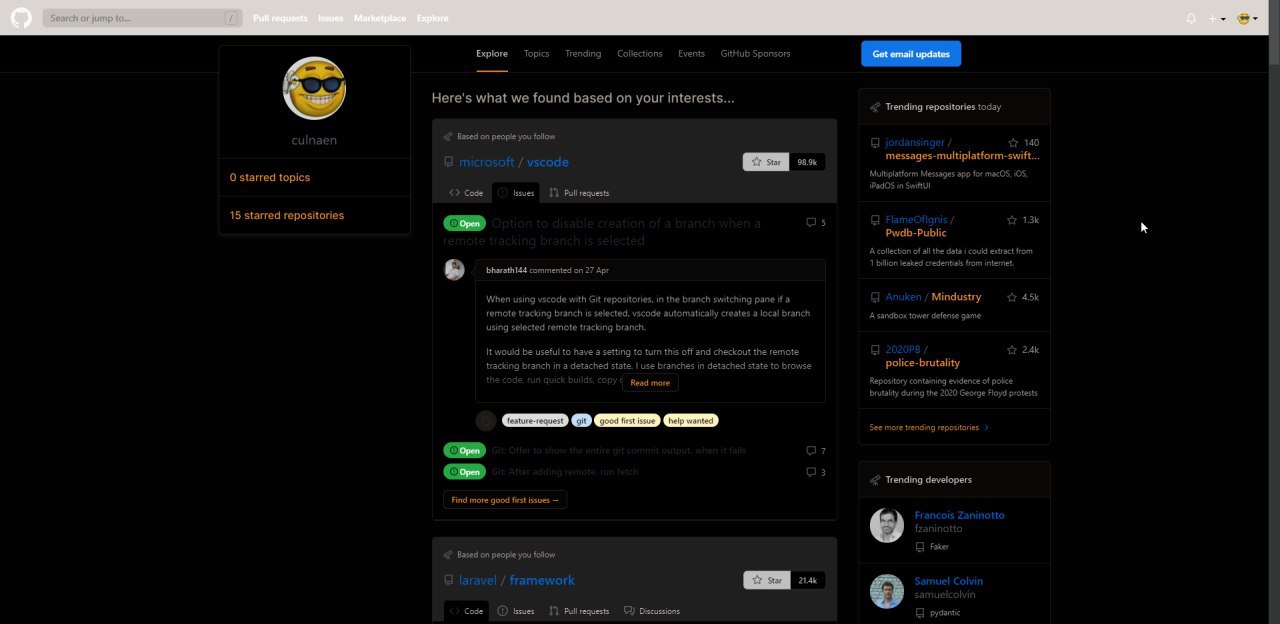
Task: Open the 140 stars icon for messages-multiplatform-swift
Action: pyautogui.click(x=1023, y=143)
